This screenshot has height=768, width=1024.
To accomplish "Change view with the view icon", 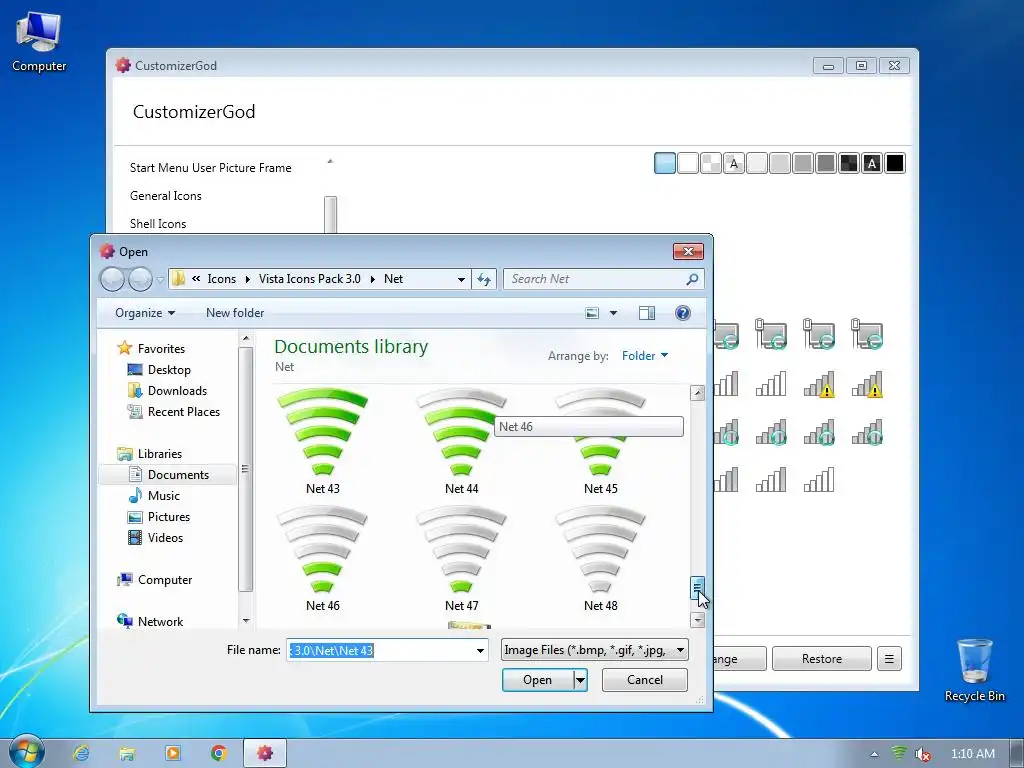I will click(592, 313).
